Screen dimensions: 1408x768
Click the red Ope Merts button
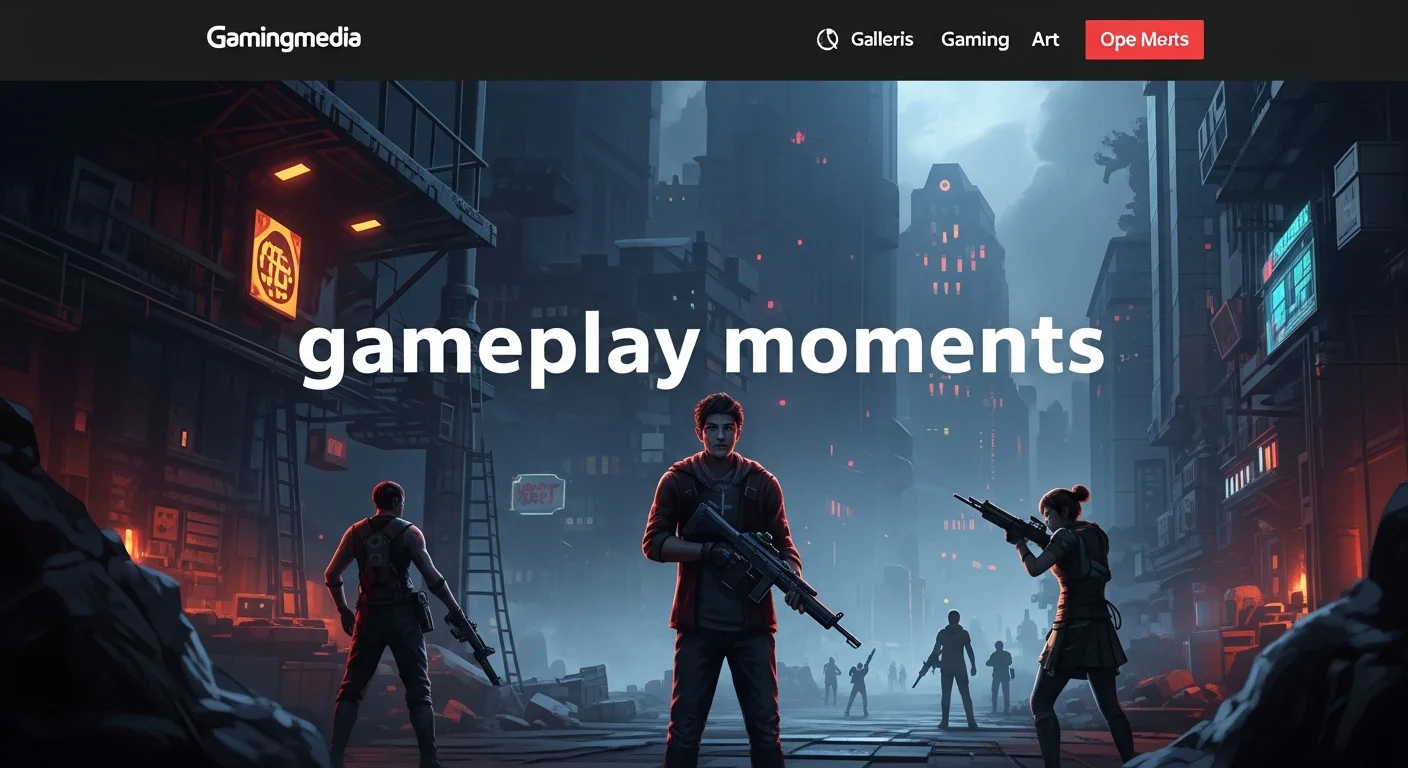(1144, 40)
